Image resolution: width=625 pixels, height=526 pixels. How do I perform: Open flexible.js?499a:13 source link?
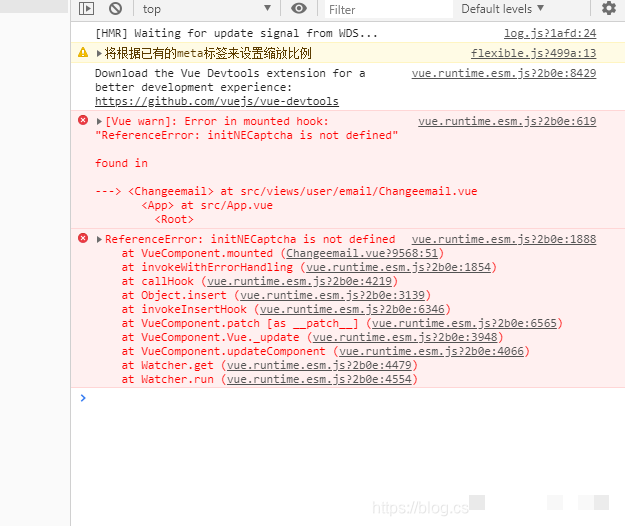533,53
